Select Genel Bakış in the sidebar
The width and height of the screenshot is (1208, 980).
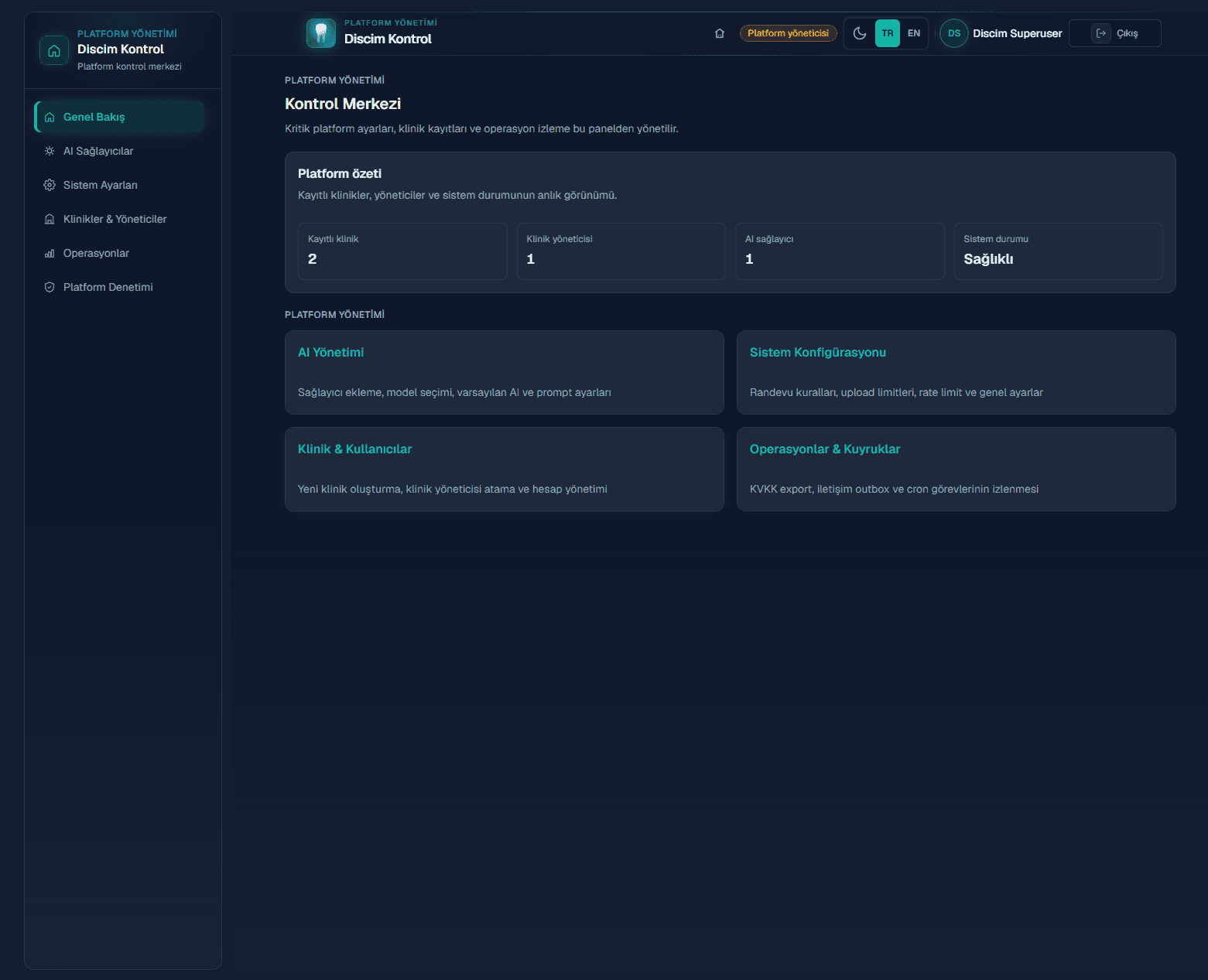pos(120,117)
